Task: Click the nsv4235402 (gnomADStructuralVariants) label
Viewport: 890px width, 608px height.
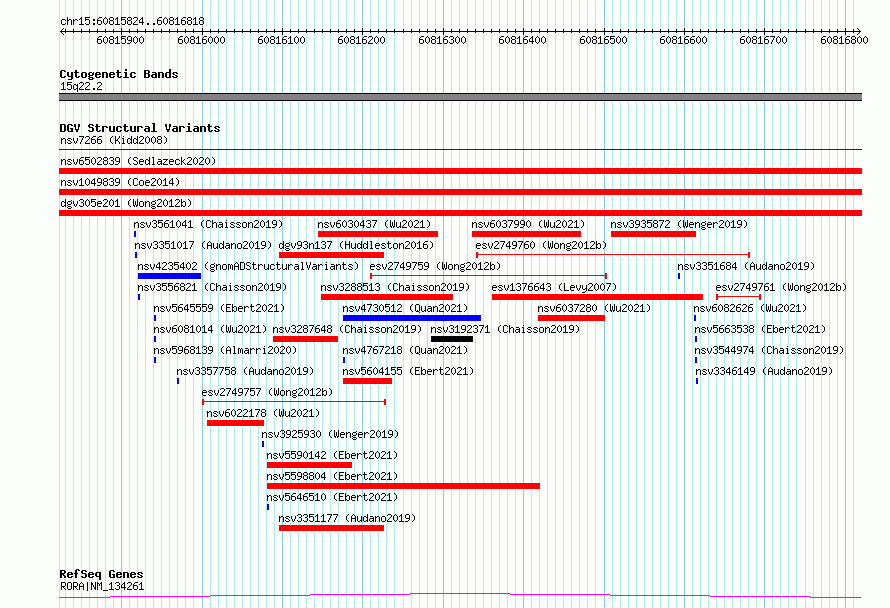Action: [249, 266]
